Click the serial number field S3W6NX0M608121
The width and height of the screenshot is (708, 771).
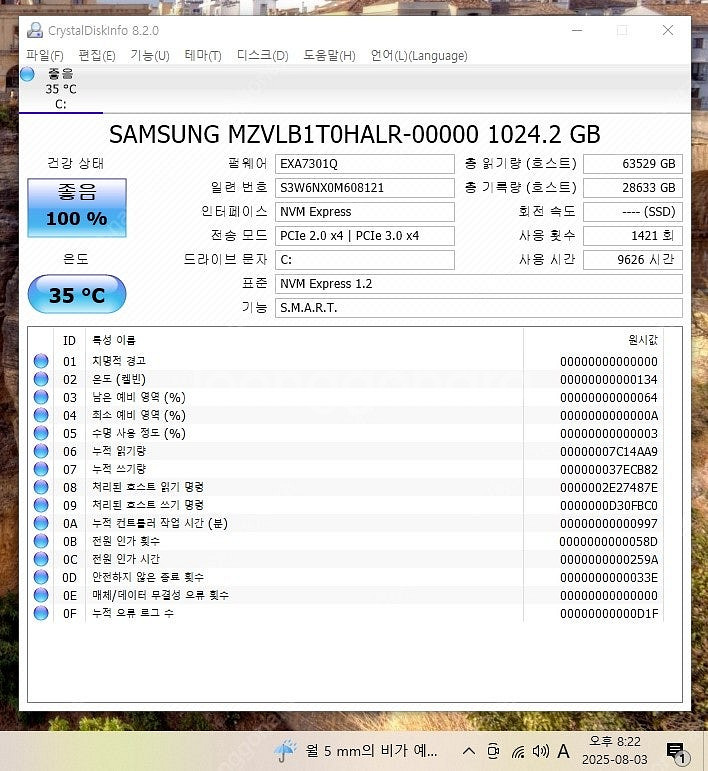[365, 188]
